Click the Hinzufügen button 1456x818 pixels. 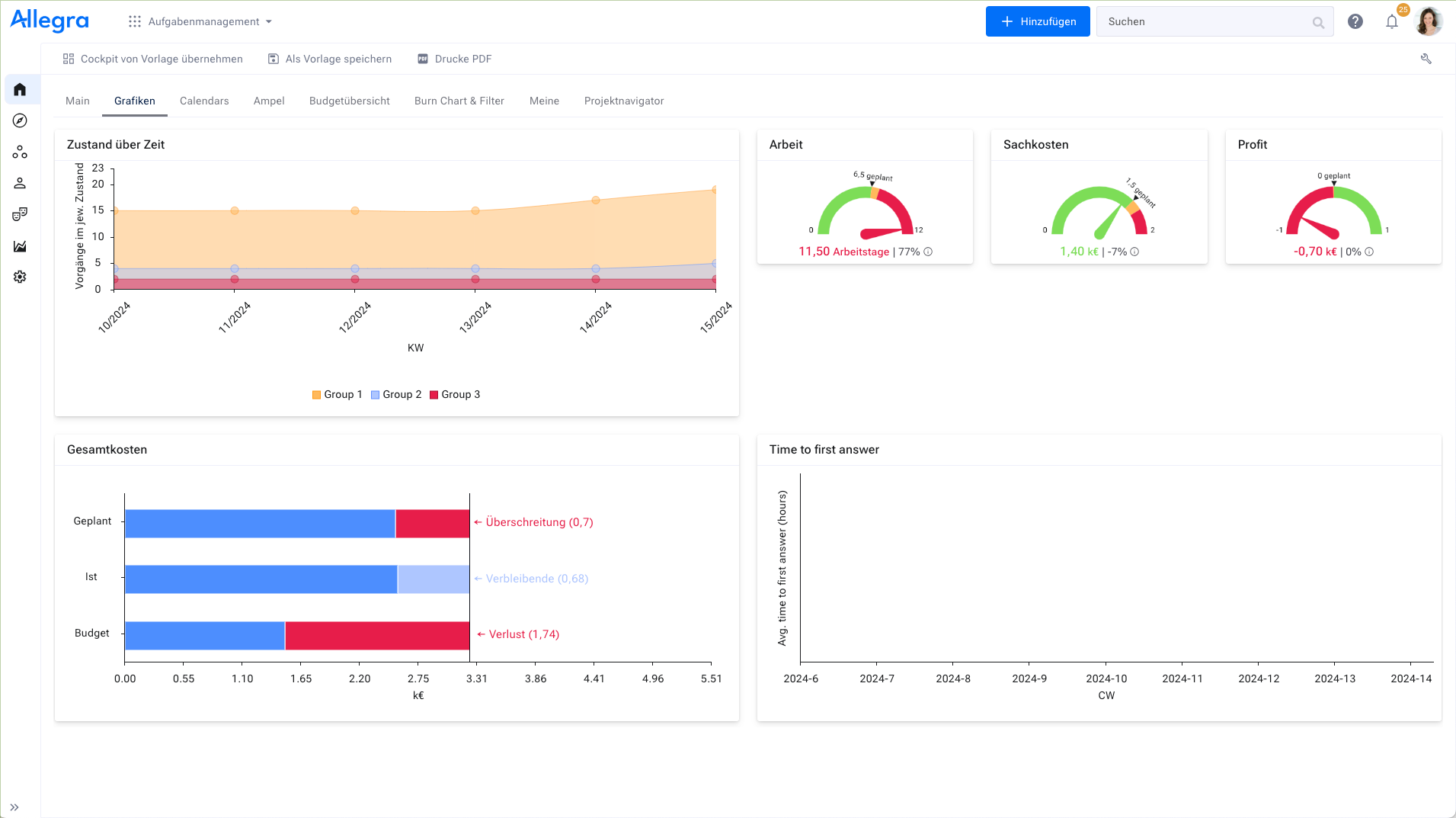pos(1037,21)
